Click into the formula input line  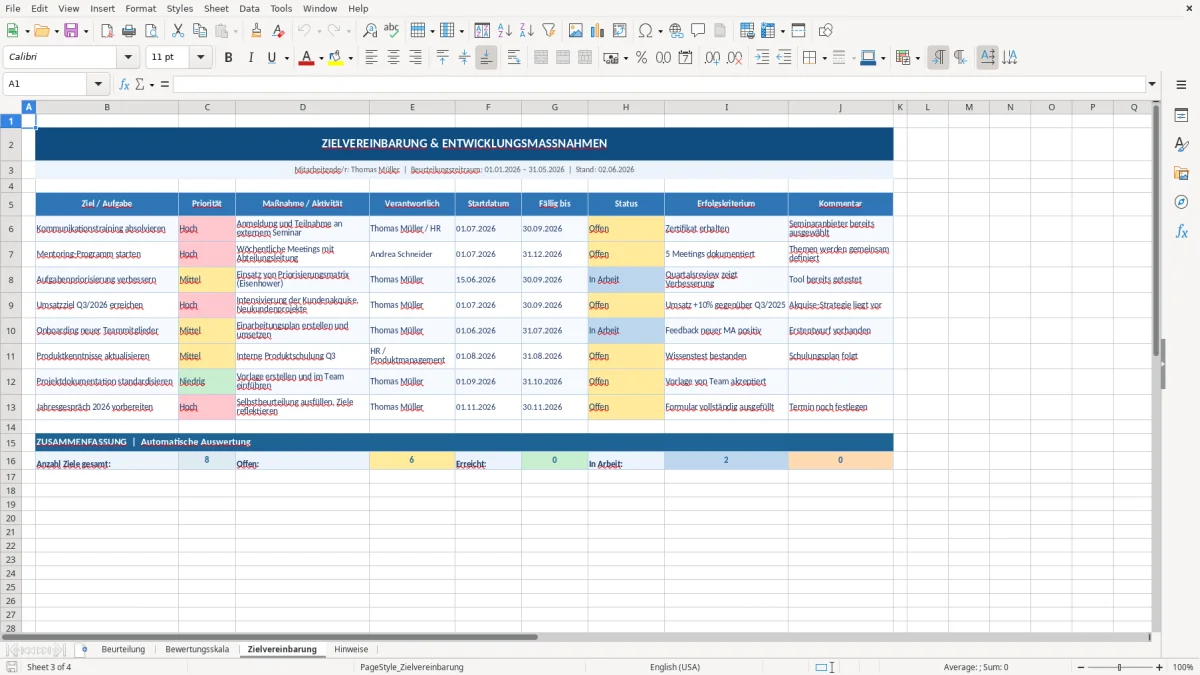tap(658, 84)
